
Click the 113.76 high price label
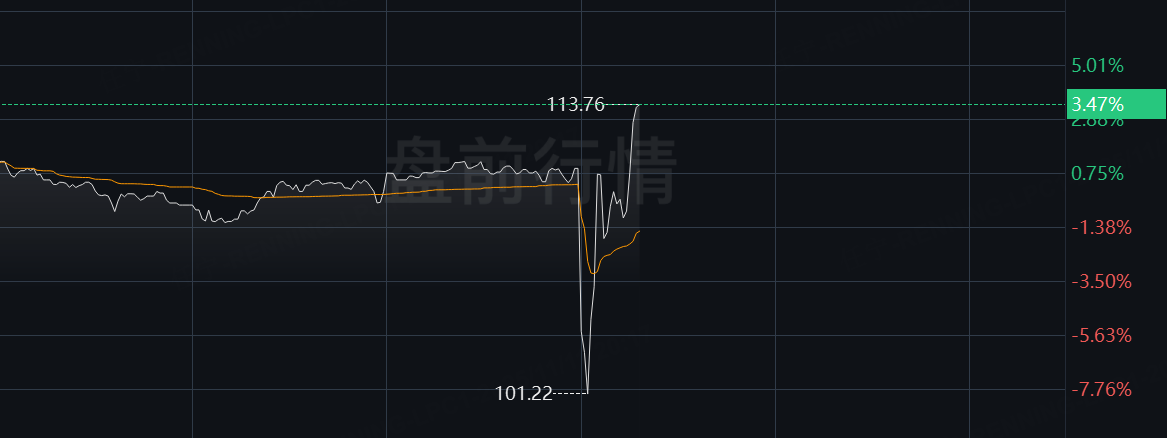(575, 105)
